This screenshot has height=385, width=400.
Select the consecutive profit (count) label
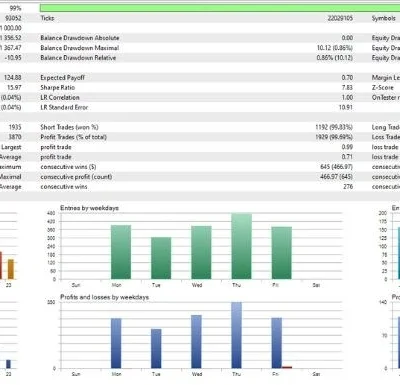(76, 177)
